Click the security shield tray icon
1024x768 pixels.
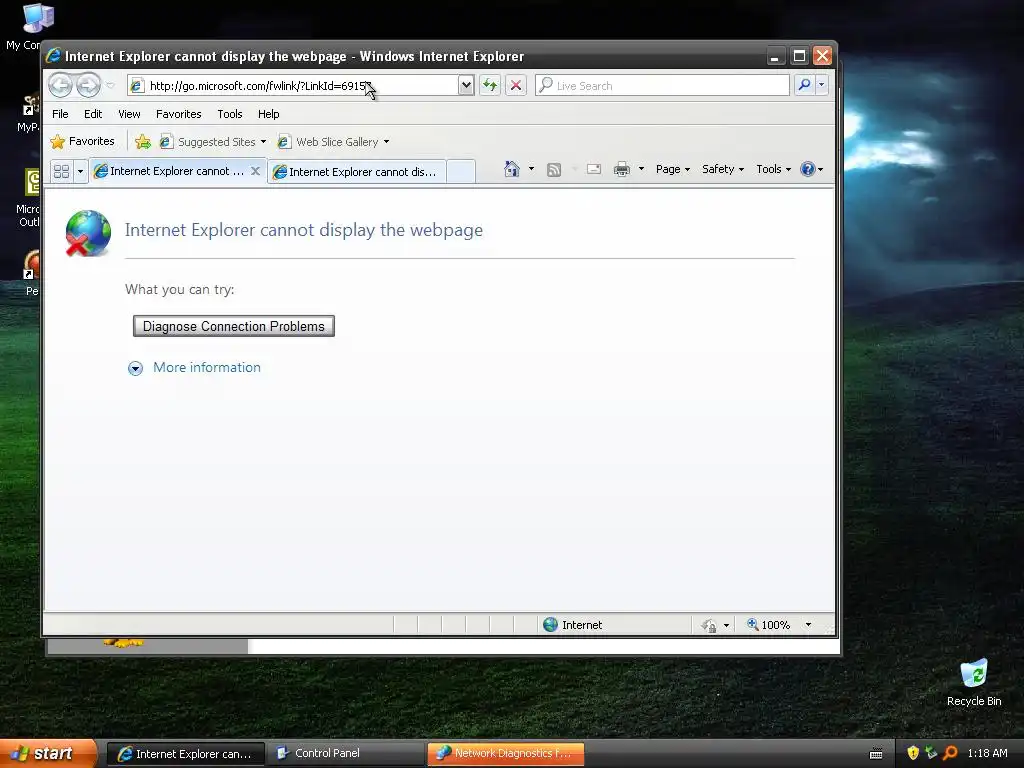point(913,753)
